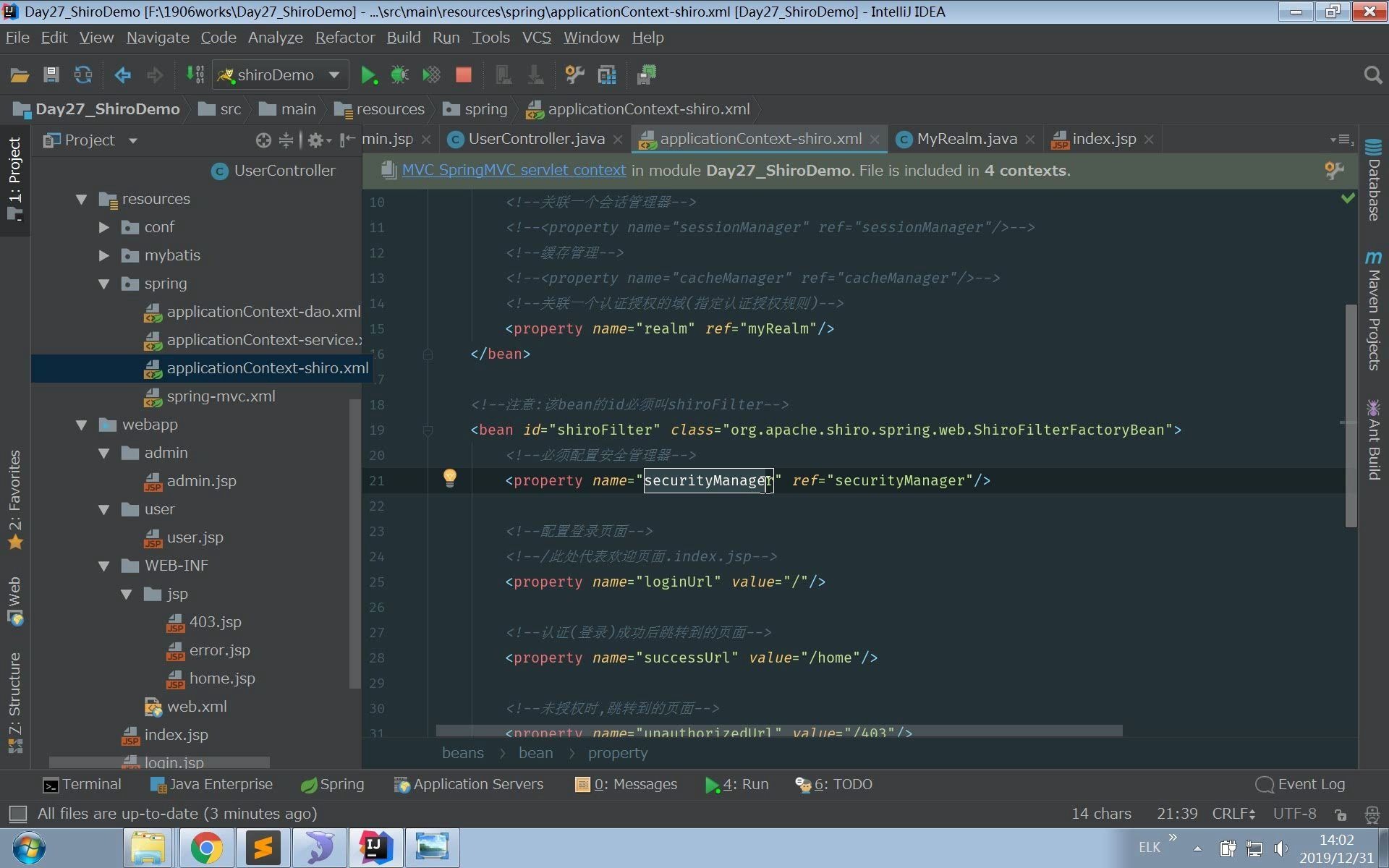The image size is (1389, 868).
Task: Click the Build project icon
Action: (x=195, y=75)
